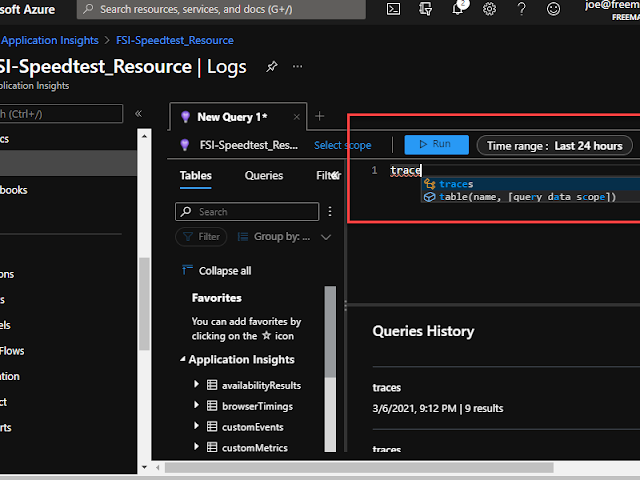
Task: Click the lightbulb icon beside FSI-Speedtest_Res scope
Action: 184,144
